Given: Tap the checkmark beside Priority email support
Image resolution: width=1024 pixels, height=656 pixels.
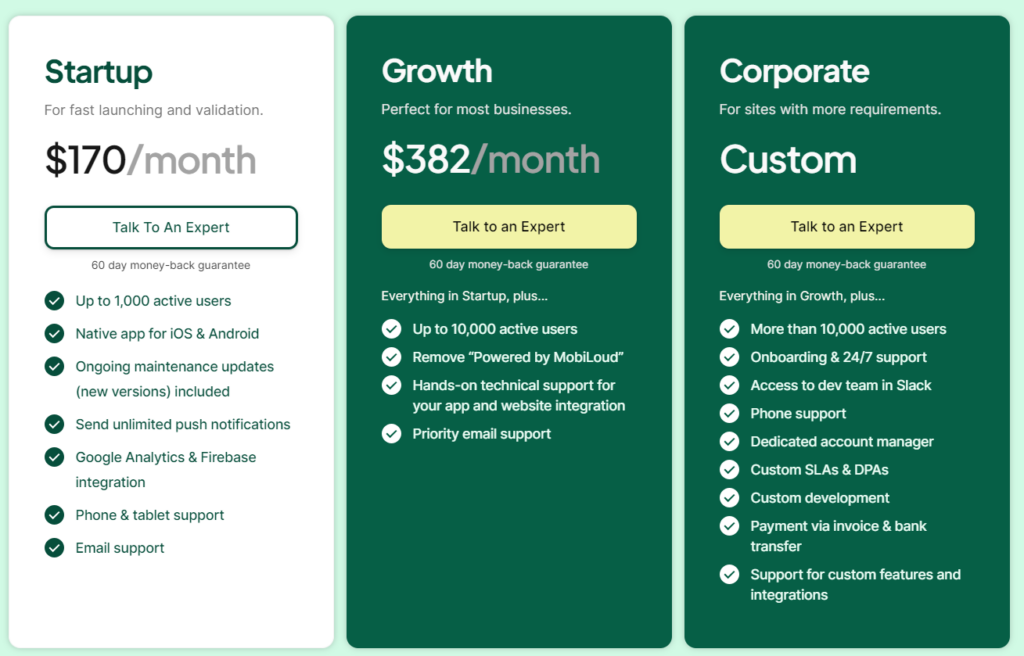Looking at the screenshot, I should click(391, 434).
